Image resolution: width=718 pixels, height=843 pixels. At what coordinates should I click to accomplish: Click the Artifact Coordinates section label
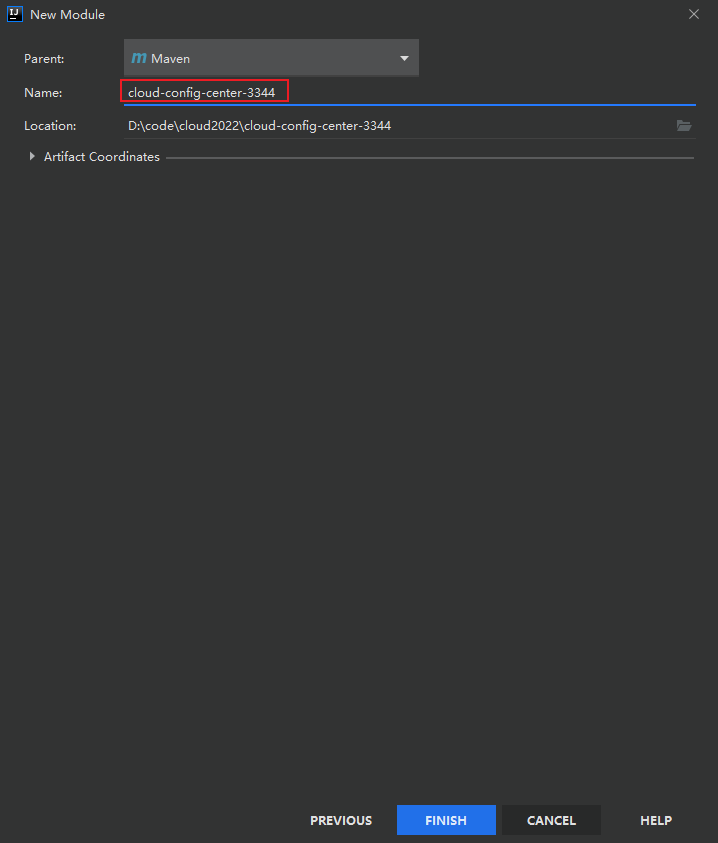pyautogui.click(x=102, y=156)
